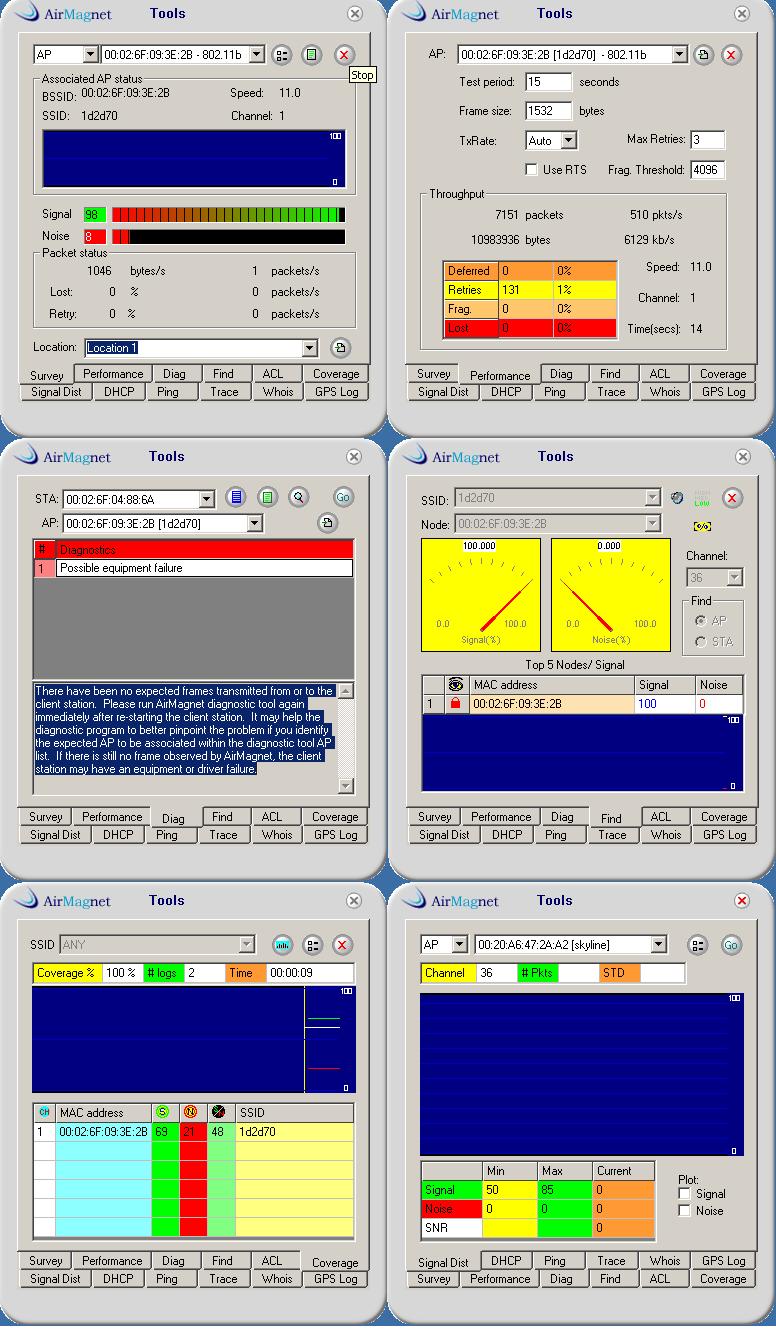Click the Frame size input field
This screenshot has width=776, height=1332.
tap(547, 111)
